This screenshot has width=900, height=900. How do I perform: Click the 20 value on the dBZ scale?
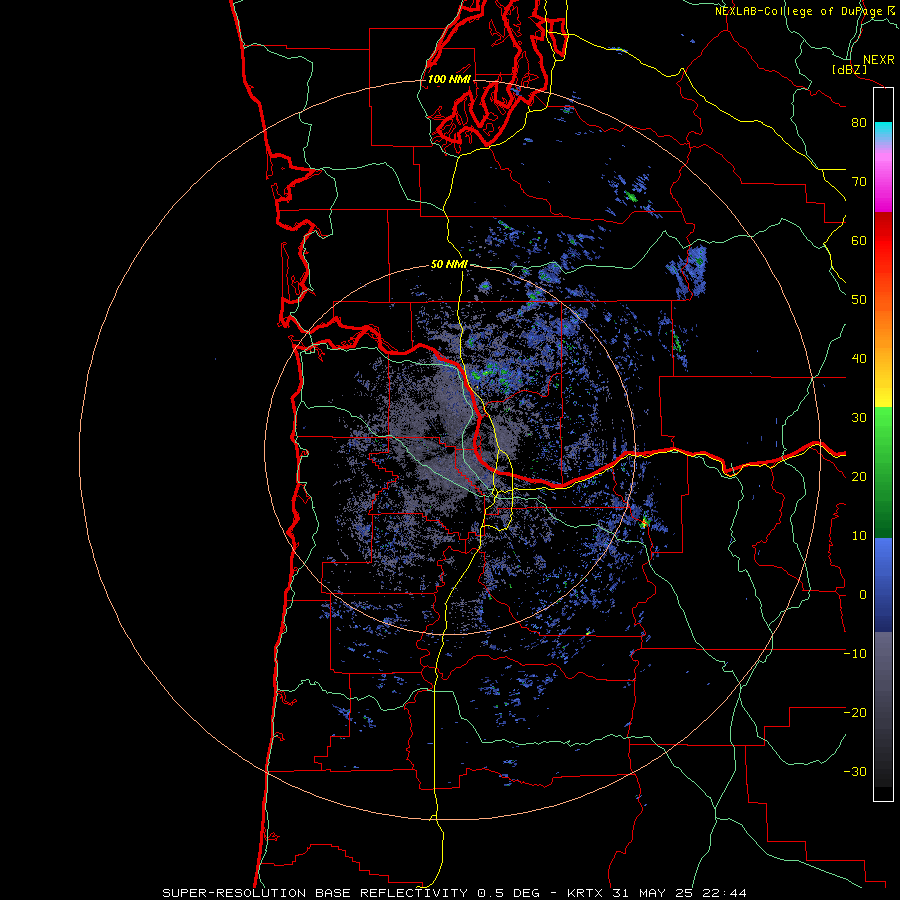coord(859,476)
